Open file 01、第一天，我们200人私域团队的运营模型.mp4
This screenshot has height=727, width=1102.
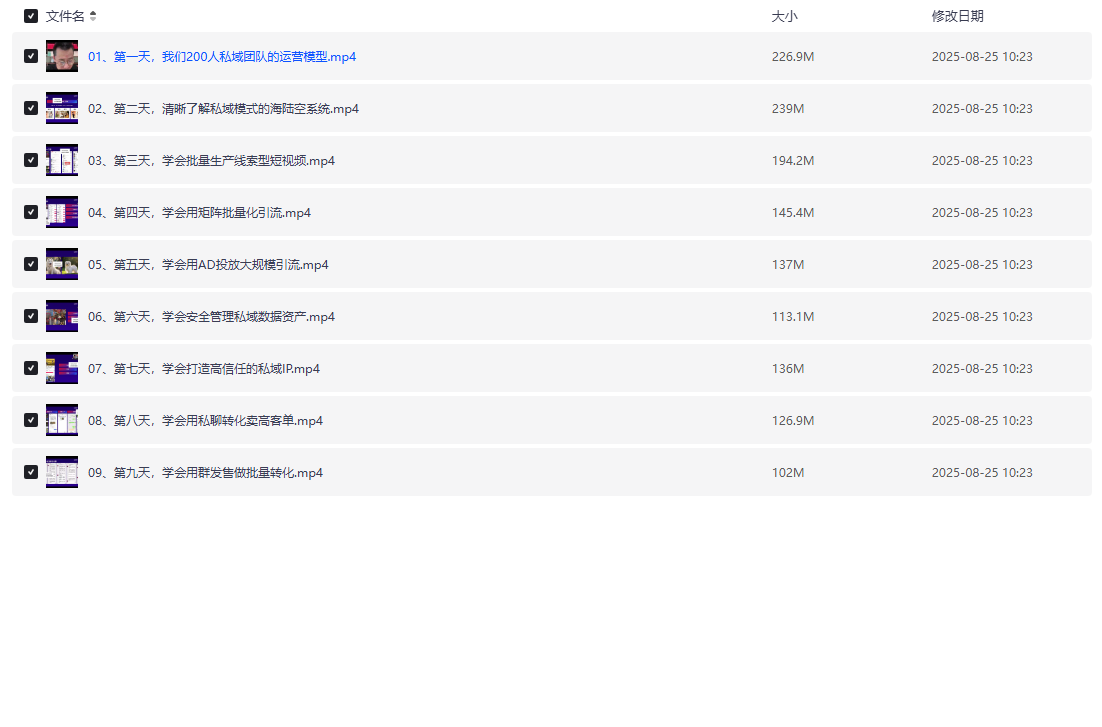point(222,57)
